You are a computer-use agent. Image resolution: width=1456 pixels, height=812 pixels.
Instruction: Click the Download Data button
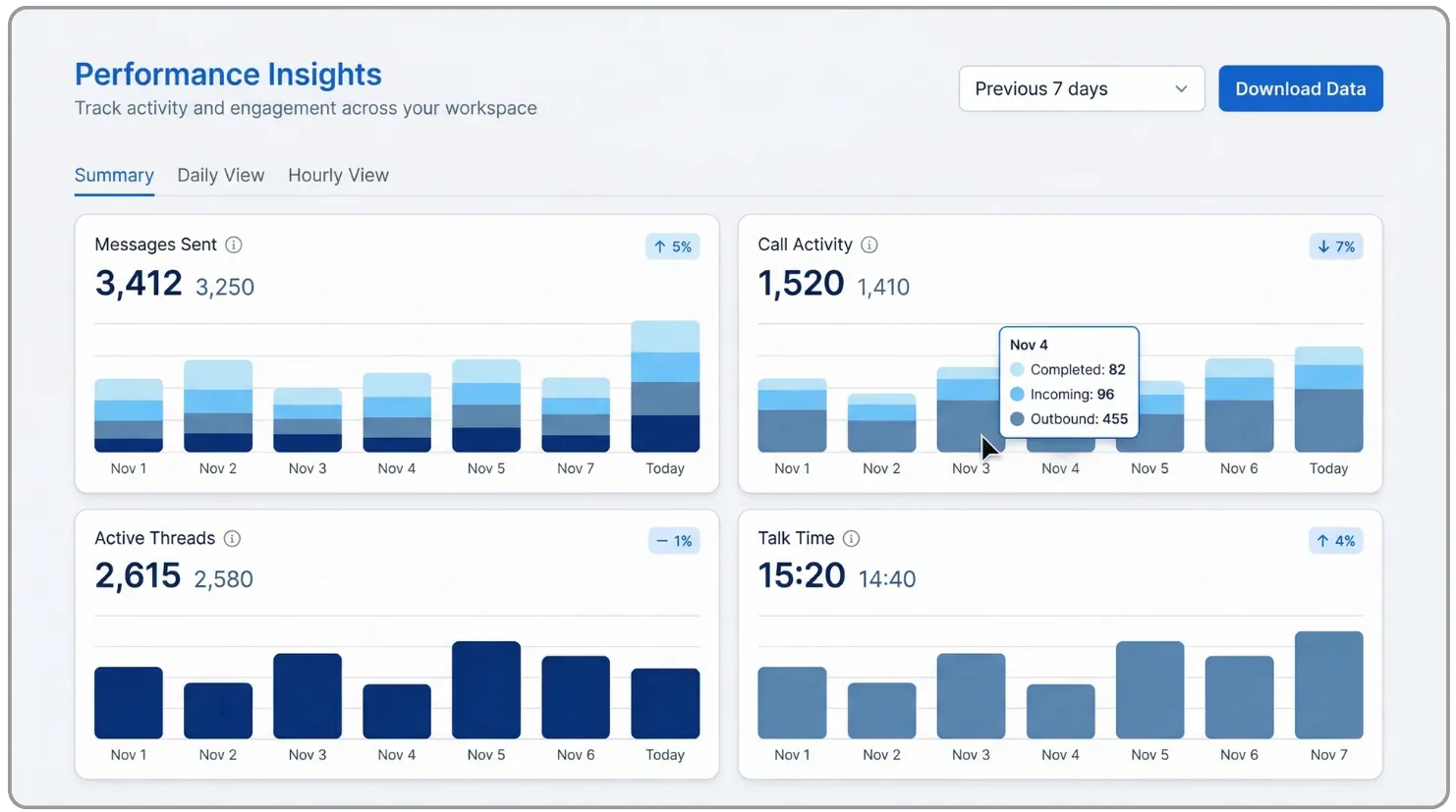pos(1301,88)
